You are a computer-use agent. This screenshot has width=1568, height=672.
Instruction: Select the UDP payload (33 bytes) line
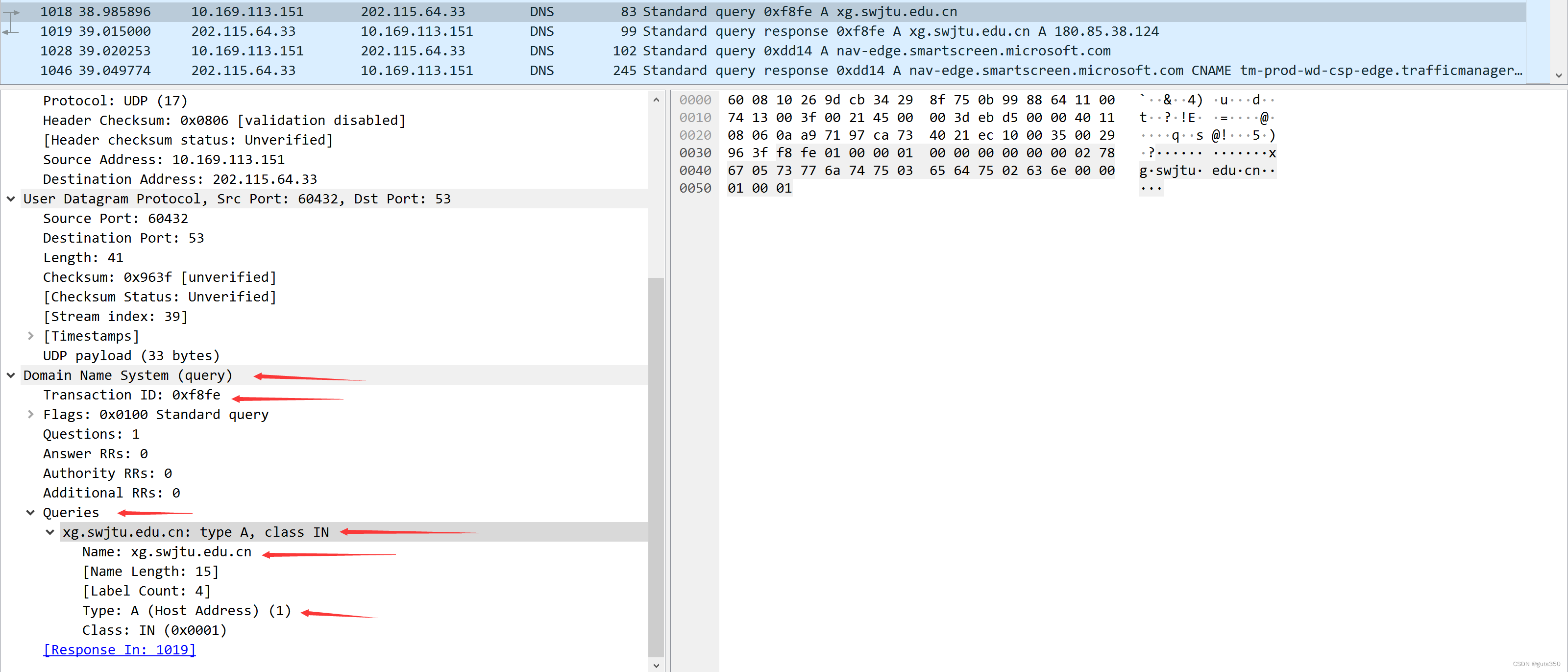pos(131,355)
